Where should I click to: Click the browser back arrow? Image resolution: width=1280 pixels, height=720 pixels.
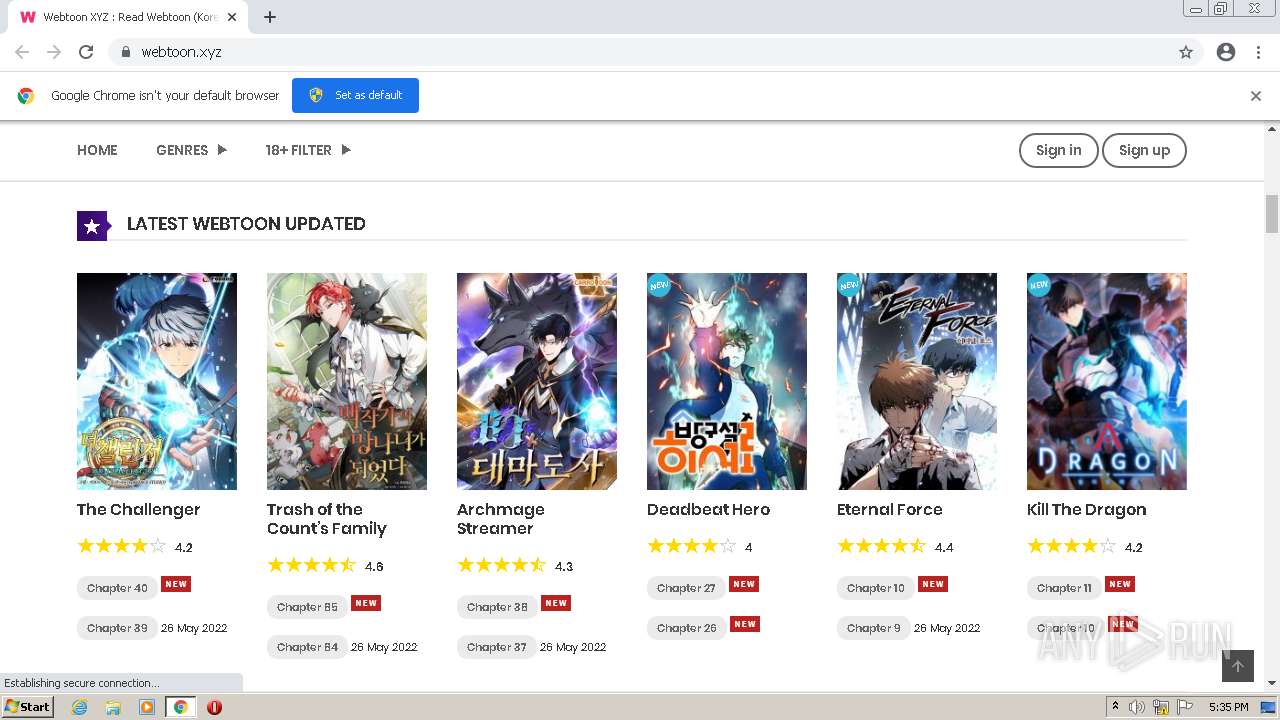tap(22, 52)
